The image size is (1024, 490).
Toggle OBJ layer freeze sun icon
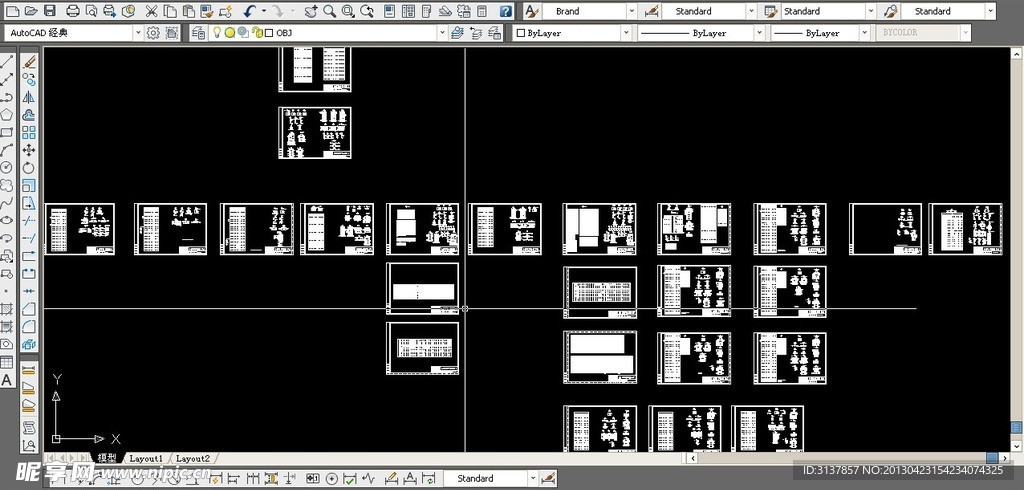230,33
